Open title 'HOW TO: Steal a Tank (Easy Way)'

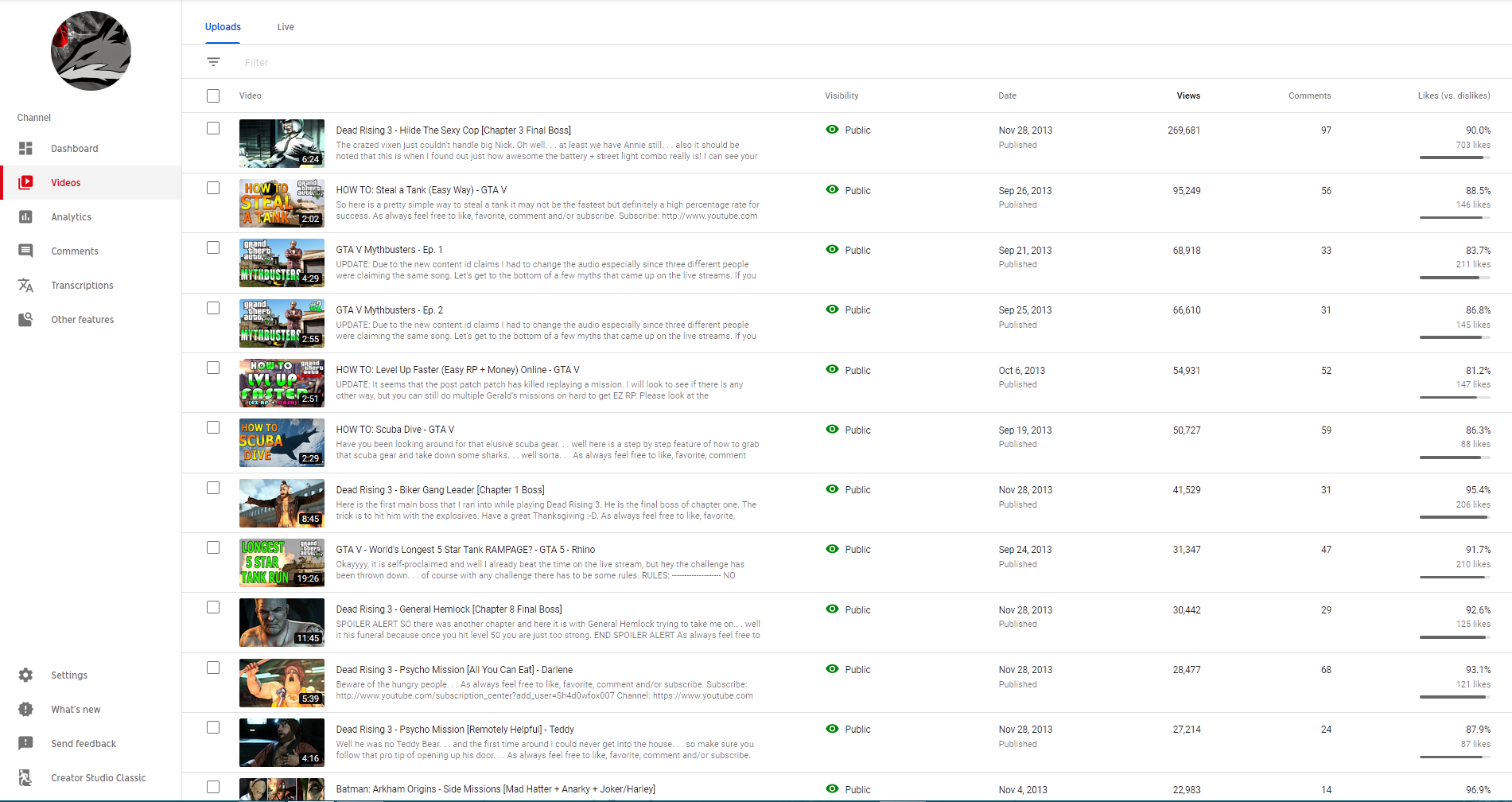click(x=422, y=190)
